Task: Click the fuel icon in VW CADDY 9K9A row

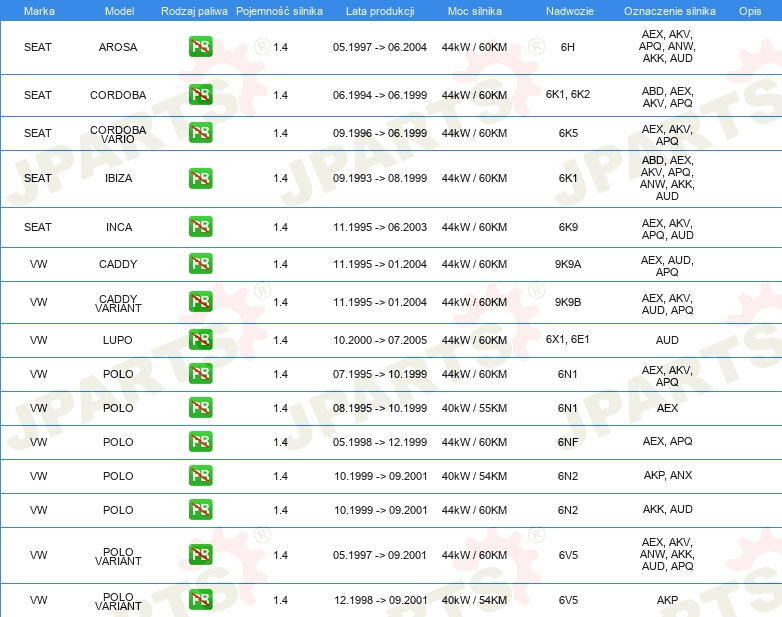Action: [x=200, y=264]
